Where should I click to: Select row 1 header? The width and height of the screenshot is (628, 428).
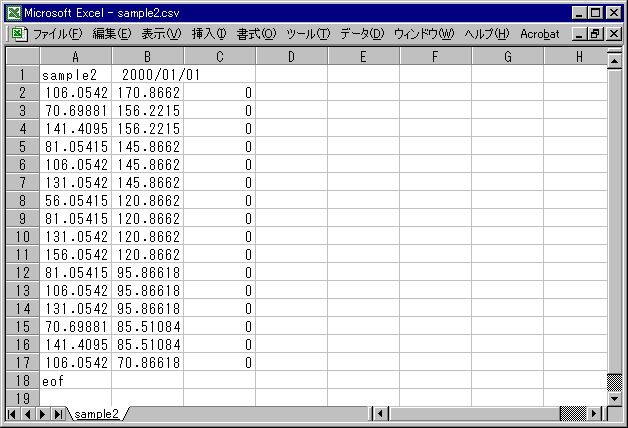(x=23, y=74)
